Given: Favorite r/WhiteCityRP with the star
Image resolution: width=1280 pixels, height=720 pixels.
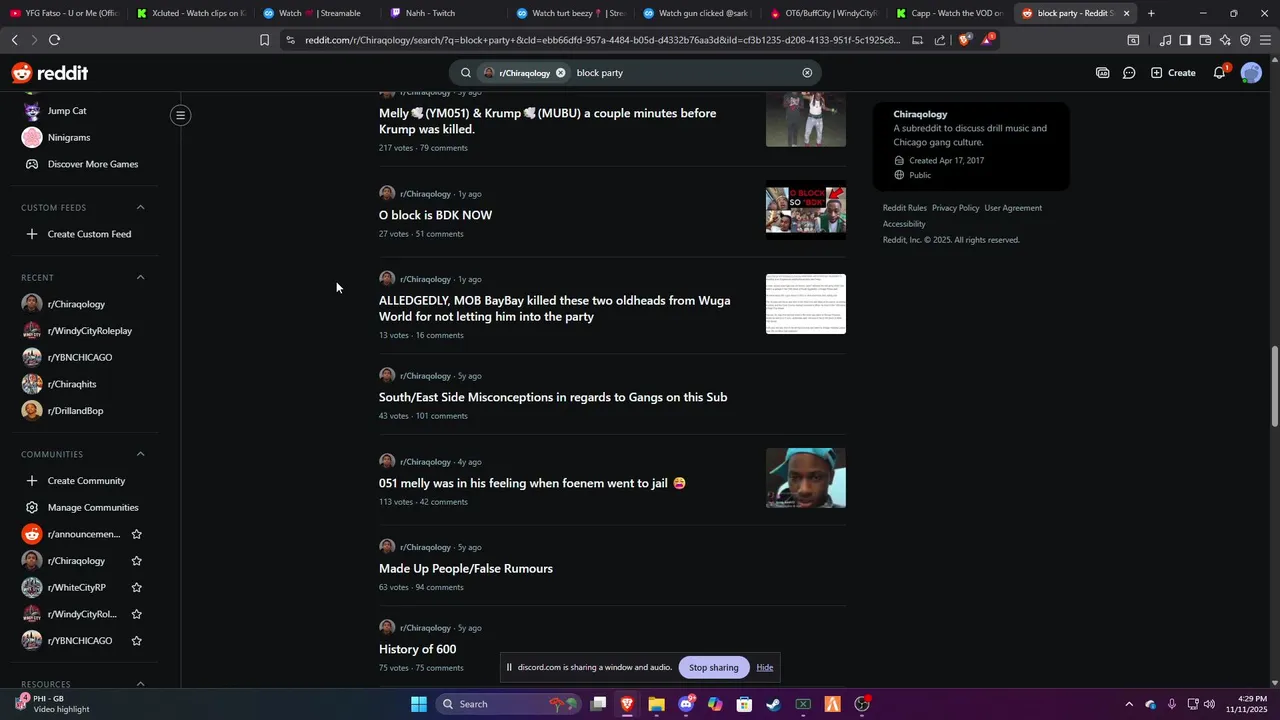Looking at the screenshot, I should (136, 587).
